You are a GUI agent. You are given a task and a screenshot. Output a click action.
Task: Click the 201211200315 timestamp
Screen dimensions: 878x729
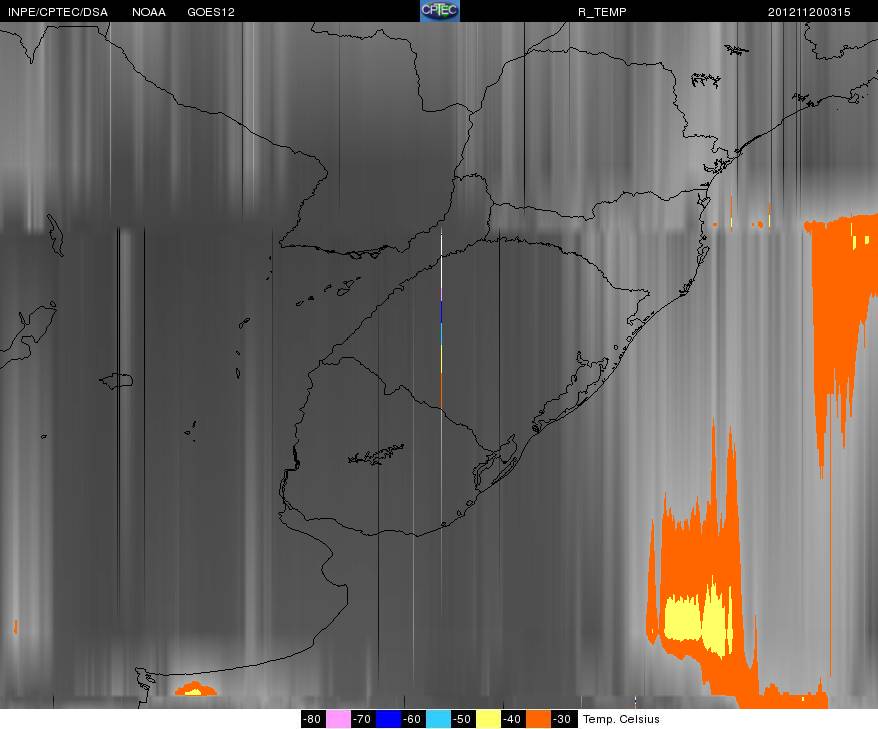809,12
